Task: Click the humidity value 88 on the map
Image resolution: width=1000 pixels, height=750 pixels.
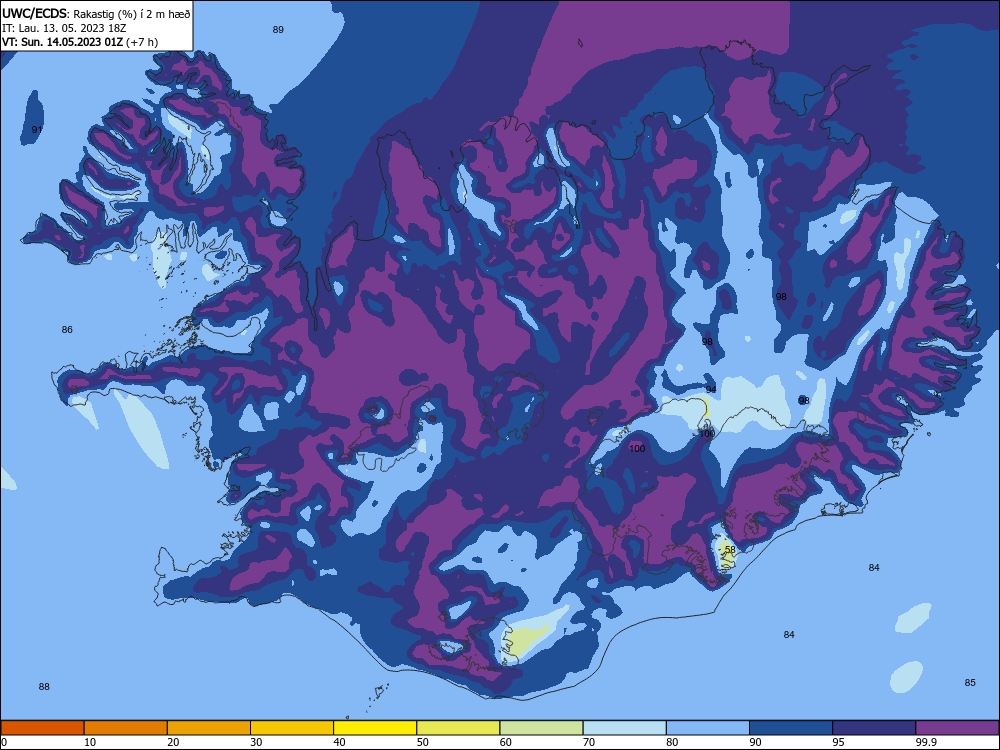Action: coord(44,687)
